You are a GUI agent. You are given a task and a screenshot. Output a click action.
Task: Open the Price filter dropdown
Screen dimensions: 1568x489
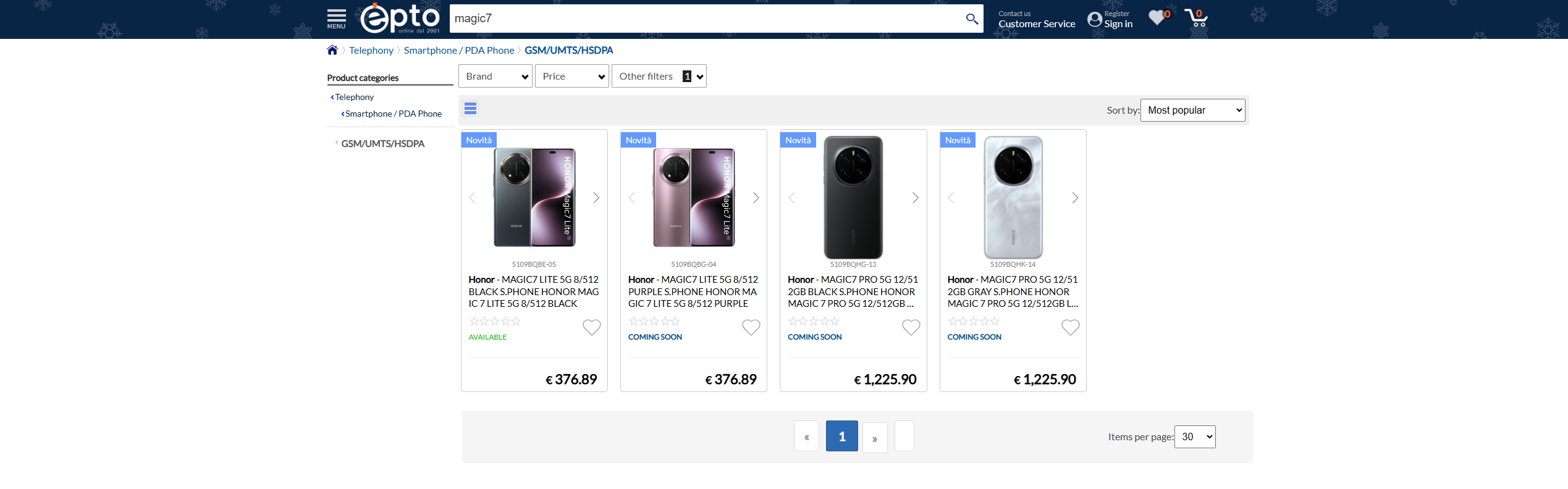tap(572, 76)
